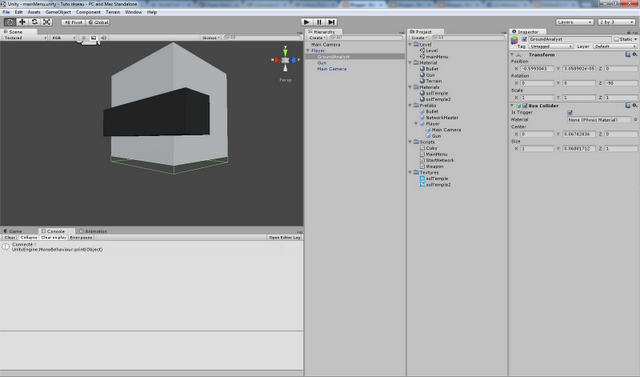The image size is (640, 377).
Task: Select the Scale tool in toolbar
Action: click(47, 22)
